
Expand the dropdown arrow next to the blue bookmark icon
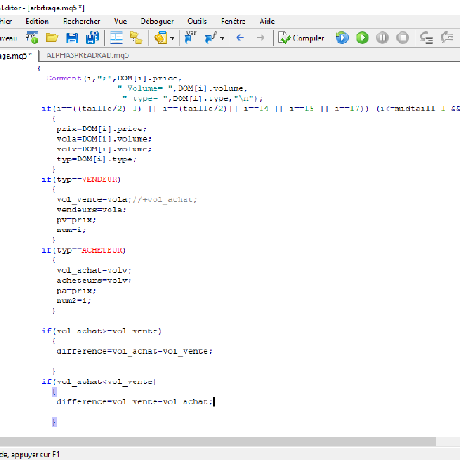222,38
